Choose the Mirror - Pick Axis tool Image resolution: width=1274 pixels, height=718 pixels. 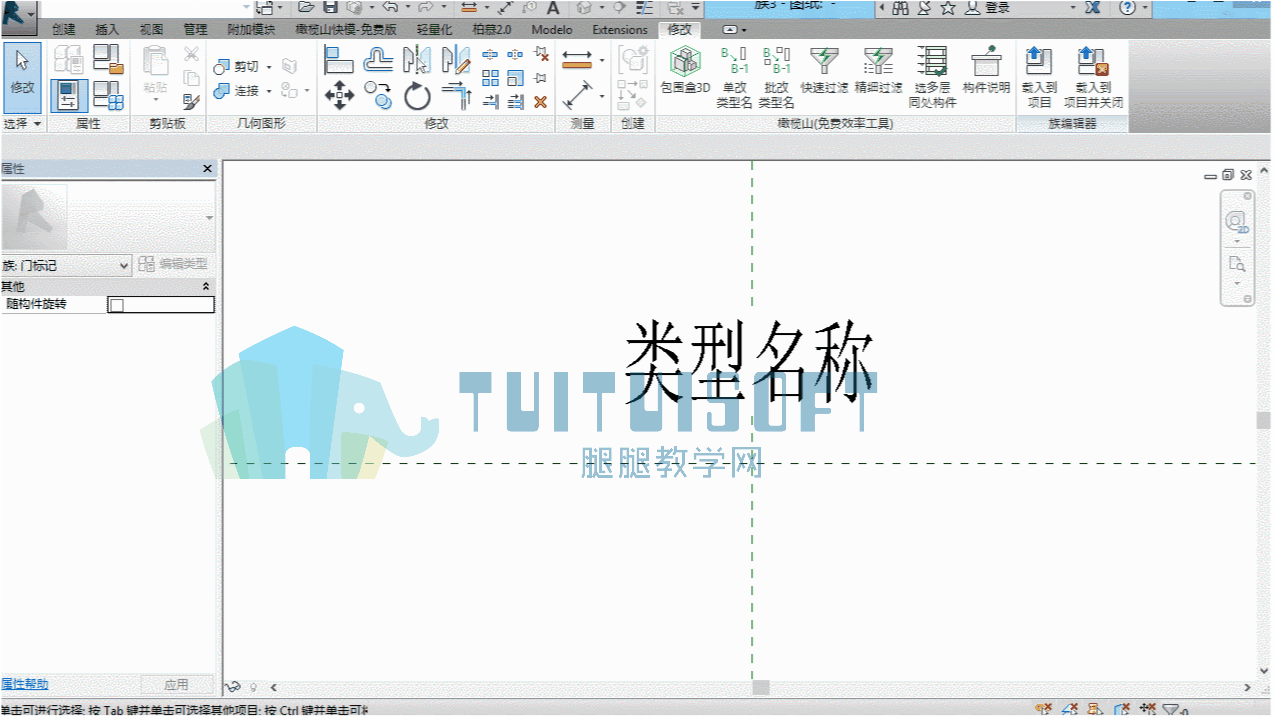pyautogui.click(x=417, y=60)
